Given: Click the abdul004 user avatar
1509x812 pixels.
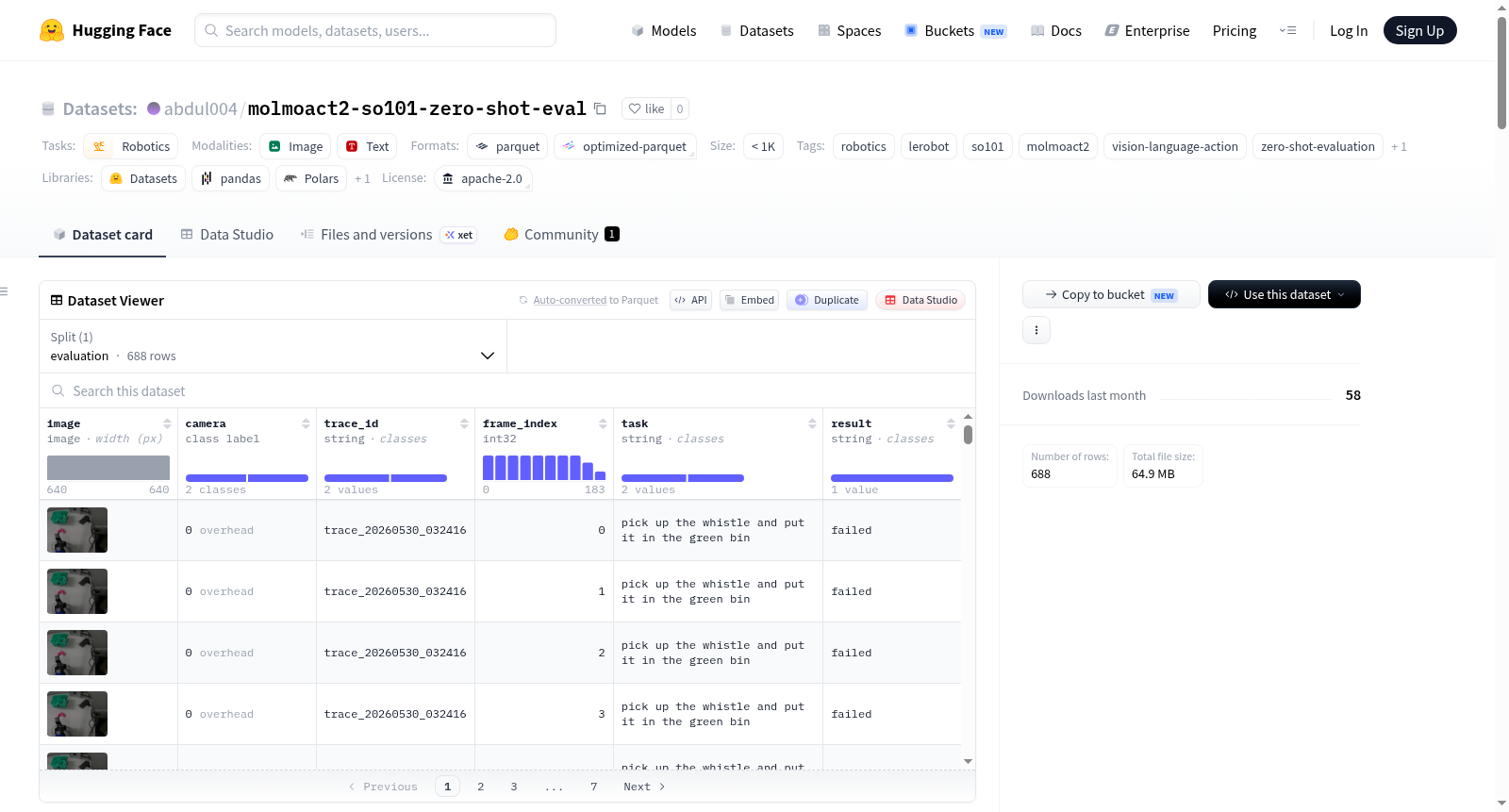Looking at the screenshot, I should 154,108.
